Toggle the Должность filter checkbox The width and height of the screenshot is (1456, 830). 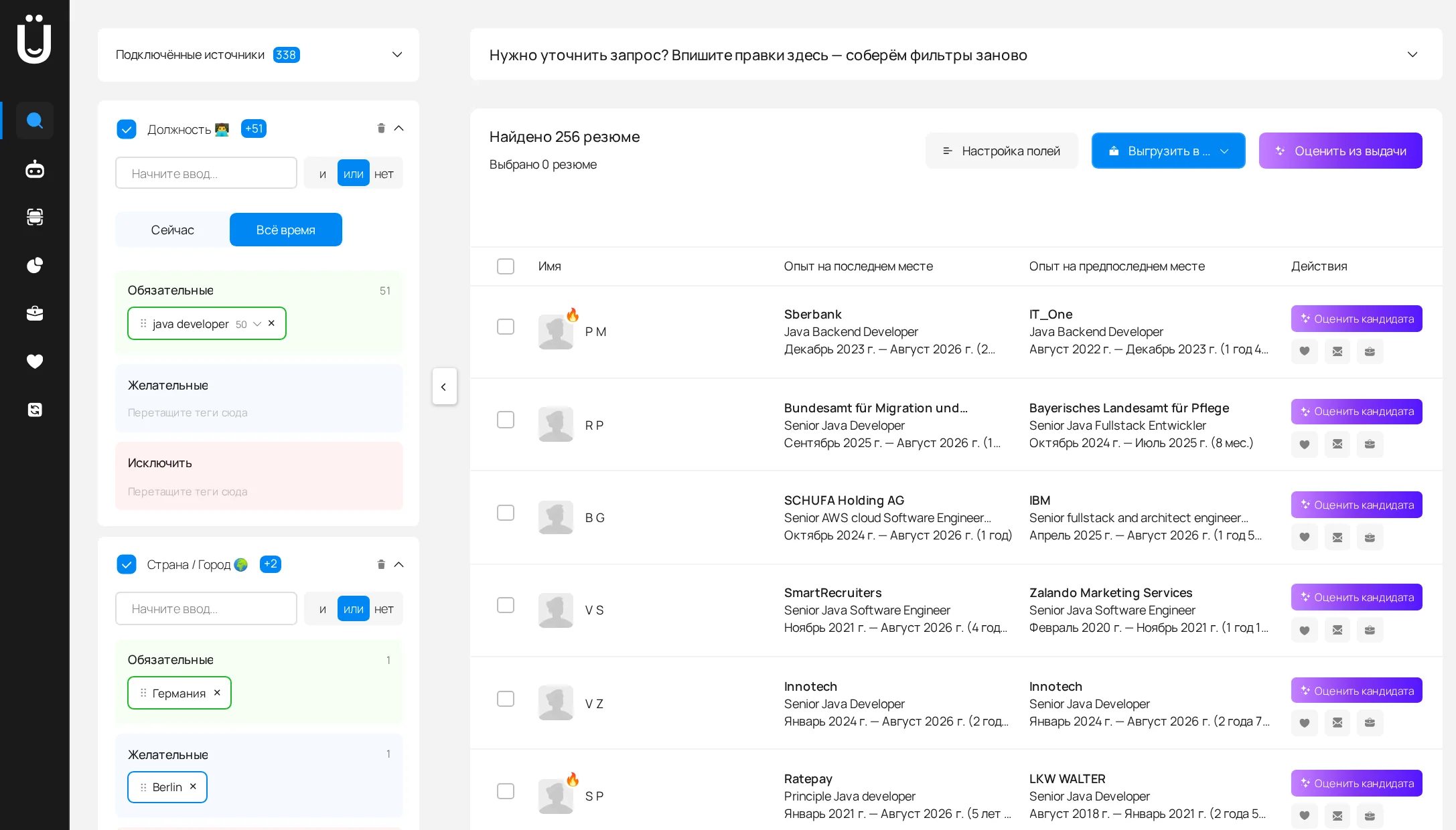pos(127,129)
